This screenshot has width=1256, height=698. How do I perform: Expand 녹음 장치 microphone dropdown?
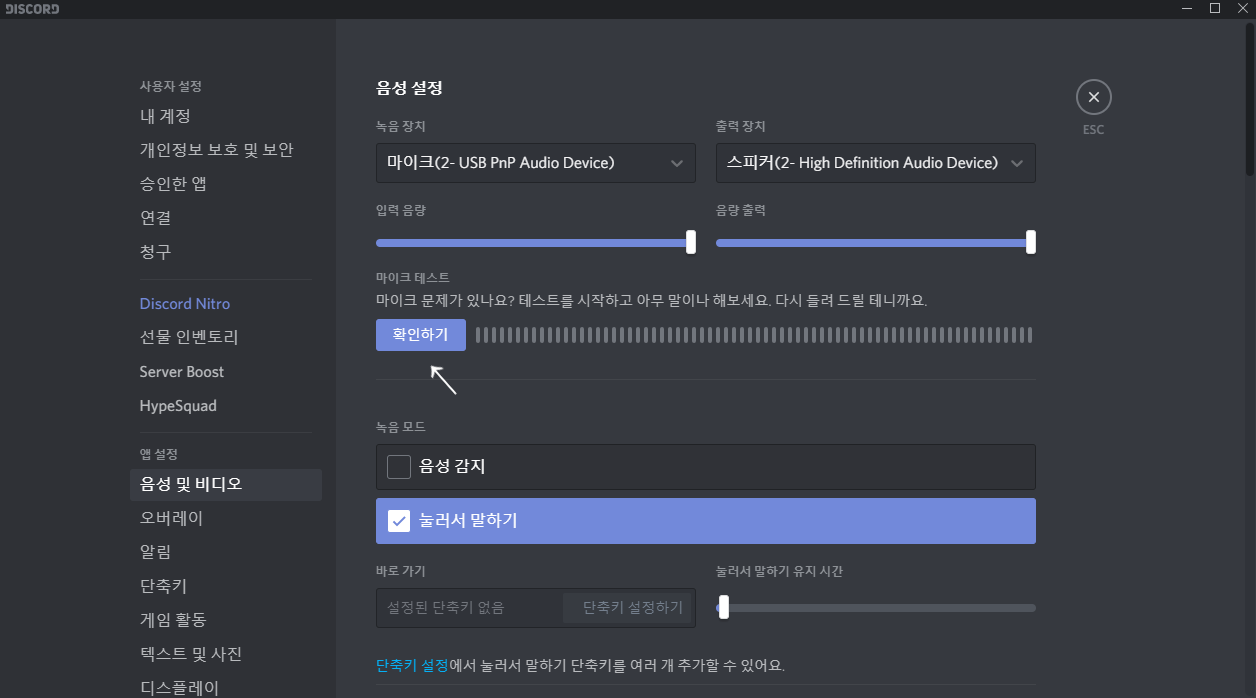pos(536,162)
